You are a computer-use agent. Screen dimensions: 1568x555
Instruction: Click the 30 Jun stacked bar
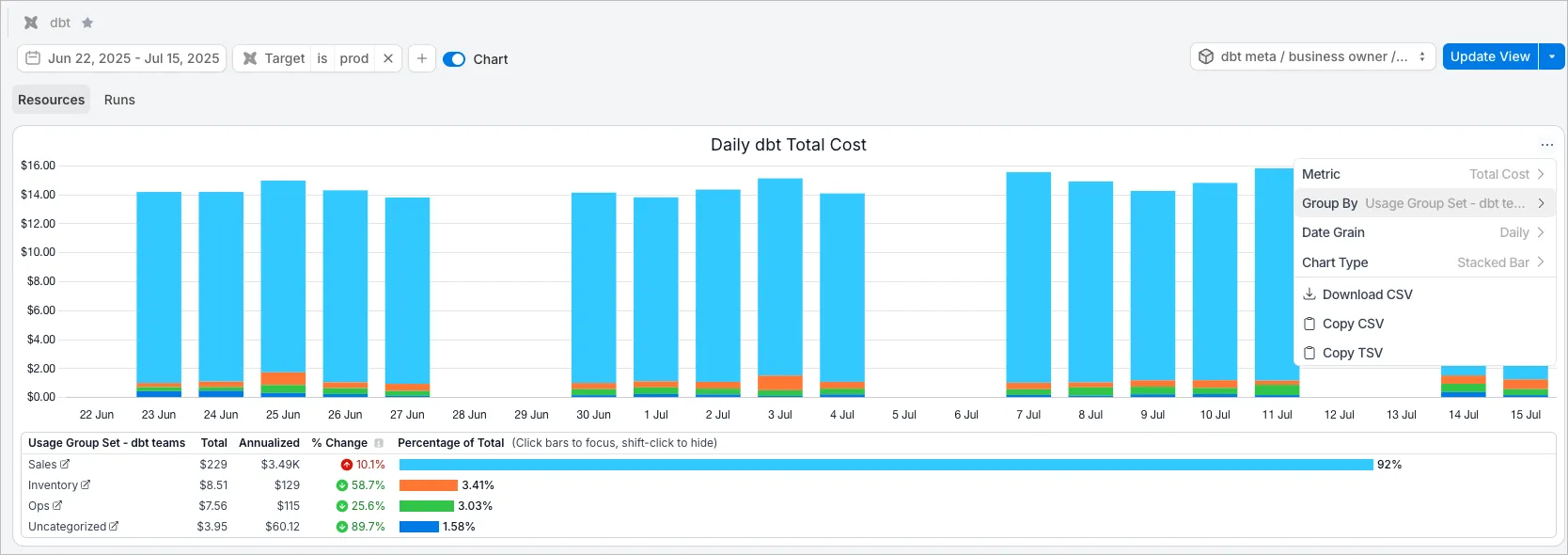(x=594, y=294)
